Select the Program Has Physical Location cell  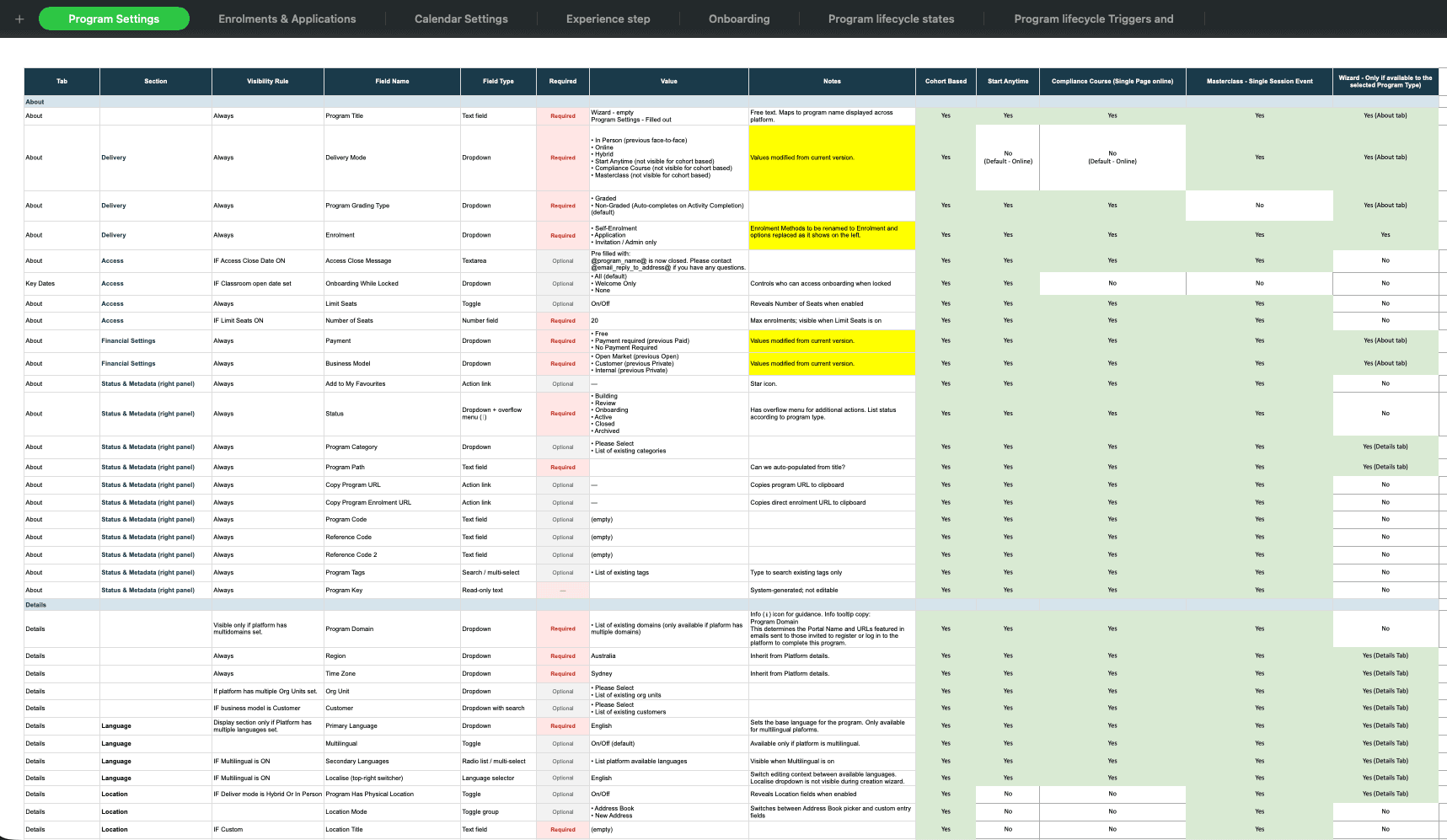click(392, 795)
